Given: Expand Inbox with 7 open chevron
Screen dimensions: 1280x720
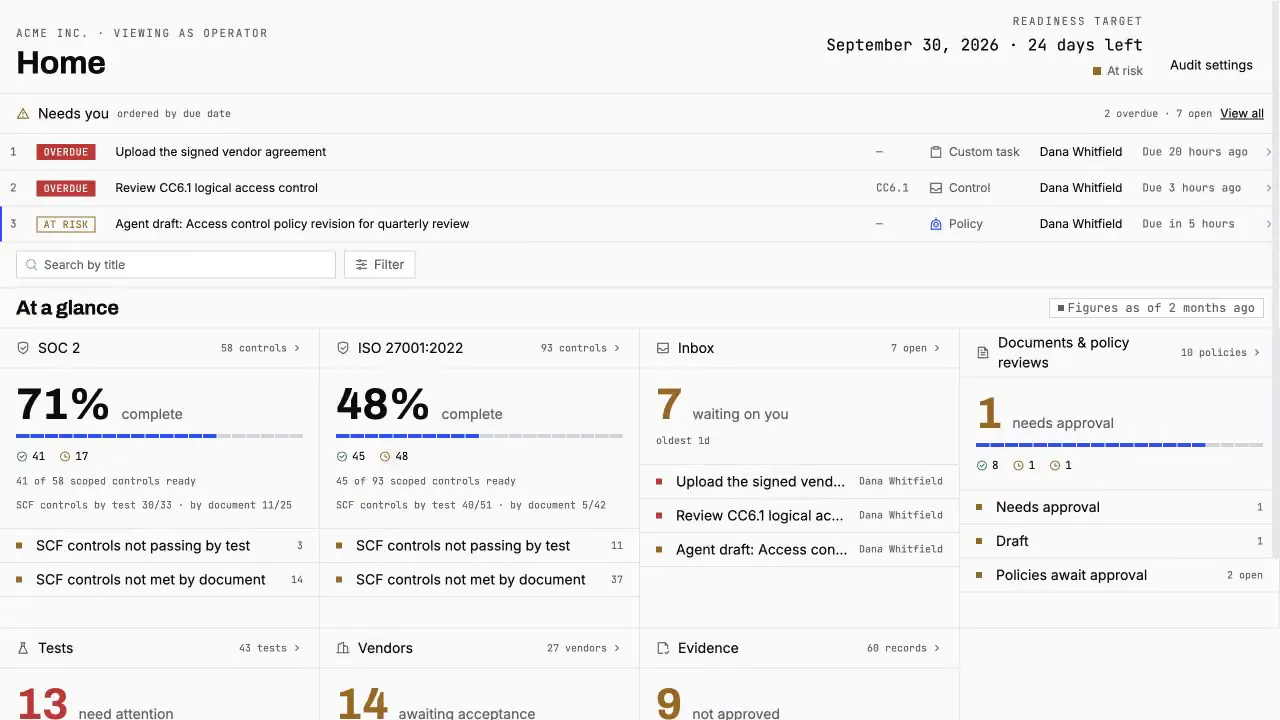Looking at the screenshot, I should [x=937, y=348].
